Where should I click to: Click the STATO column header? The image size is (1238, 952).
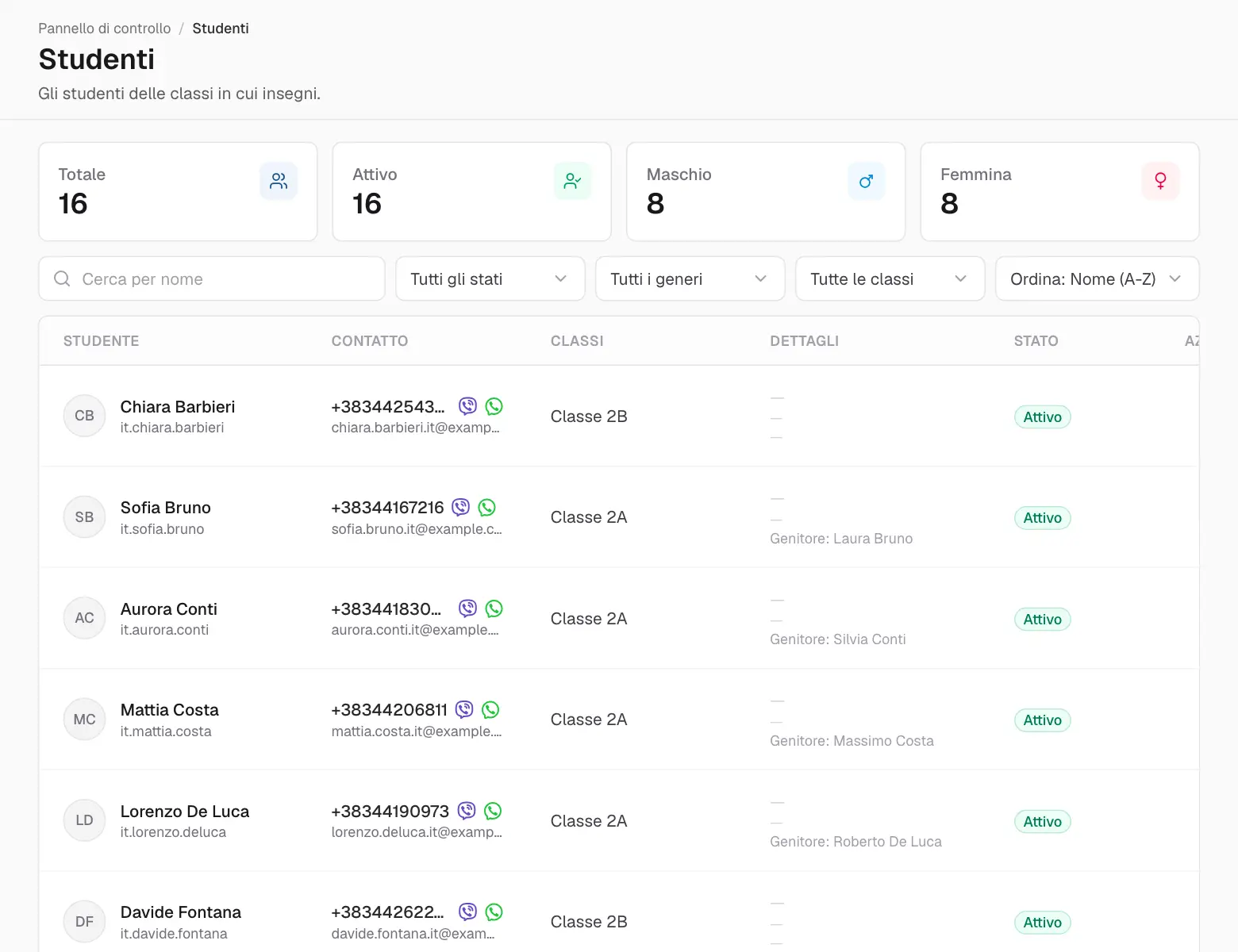click(1036, 341)
